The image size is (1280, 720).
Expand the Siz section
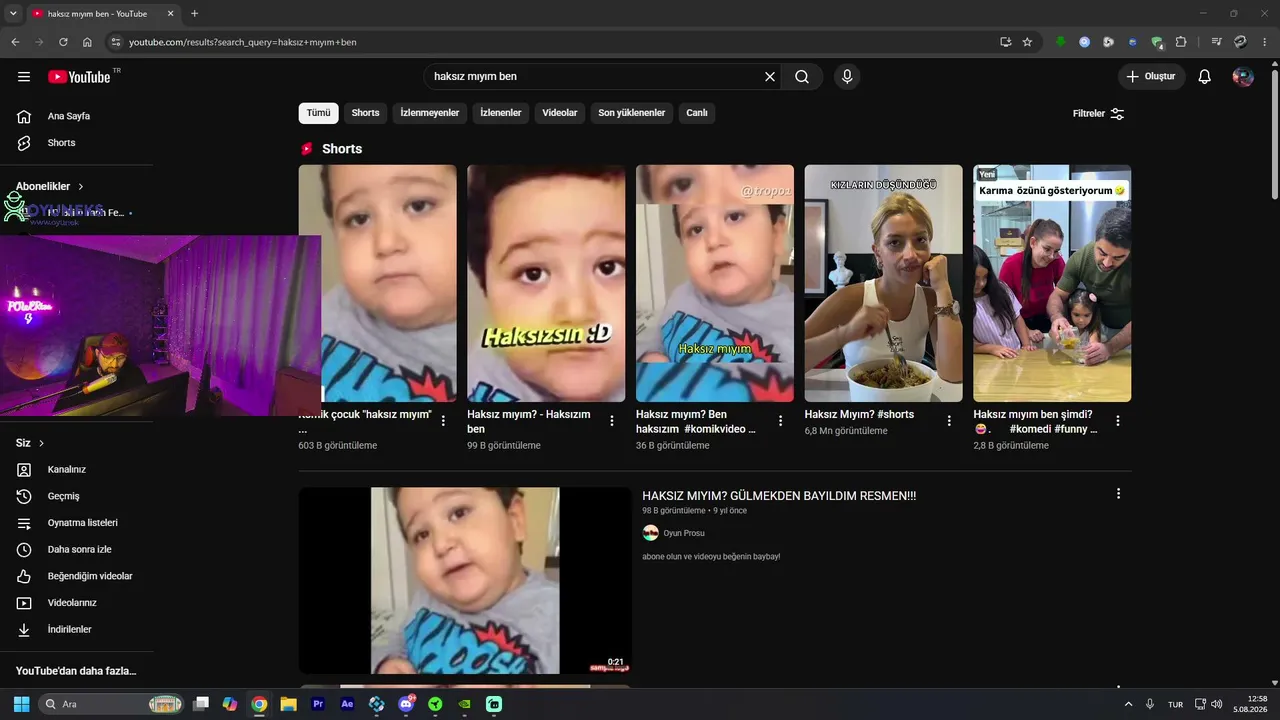(x=30, y=443)
